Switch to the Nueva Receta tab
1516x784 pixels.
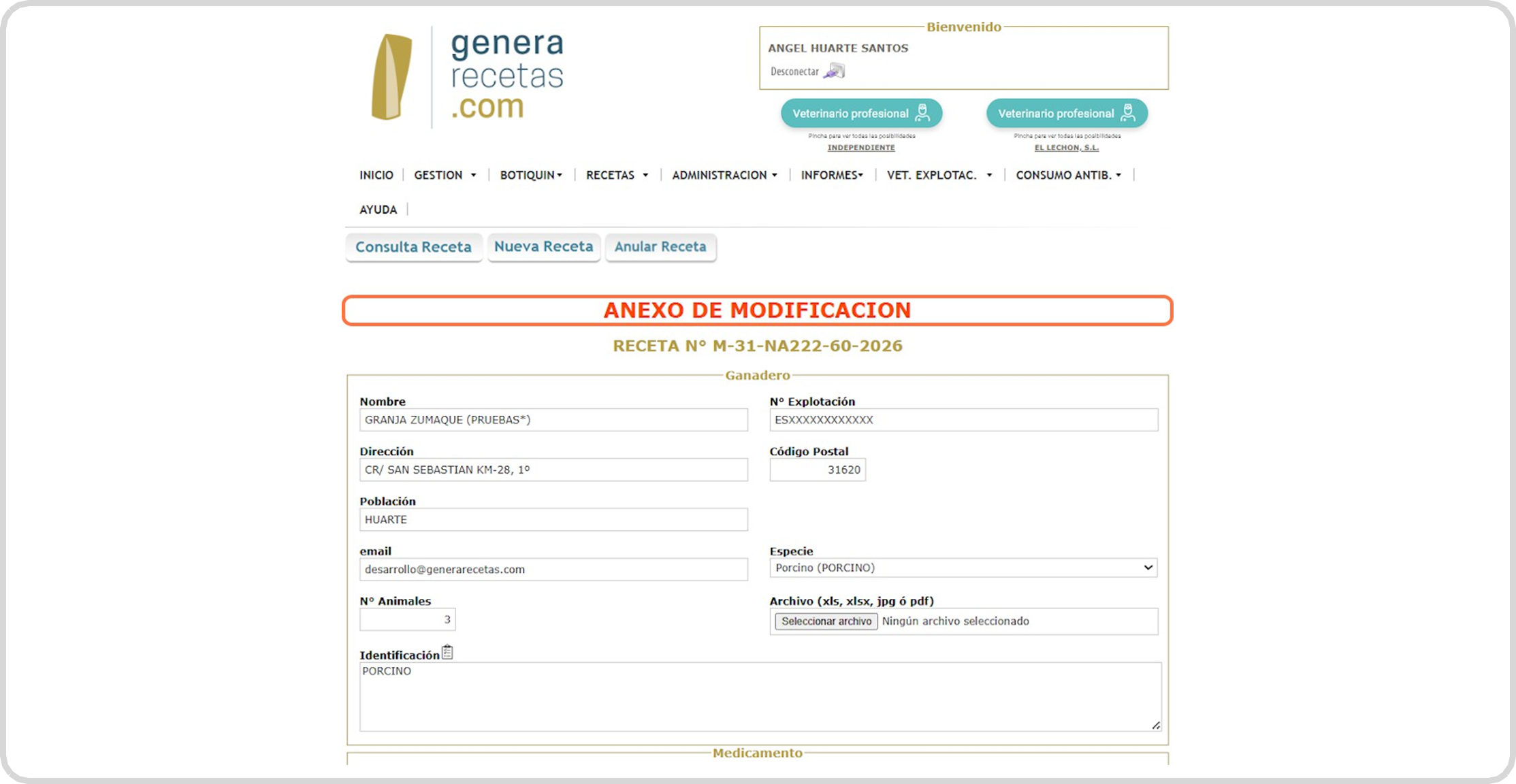pyautogui.click(x=543, y=246)
